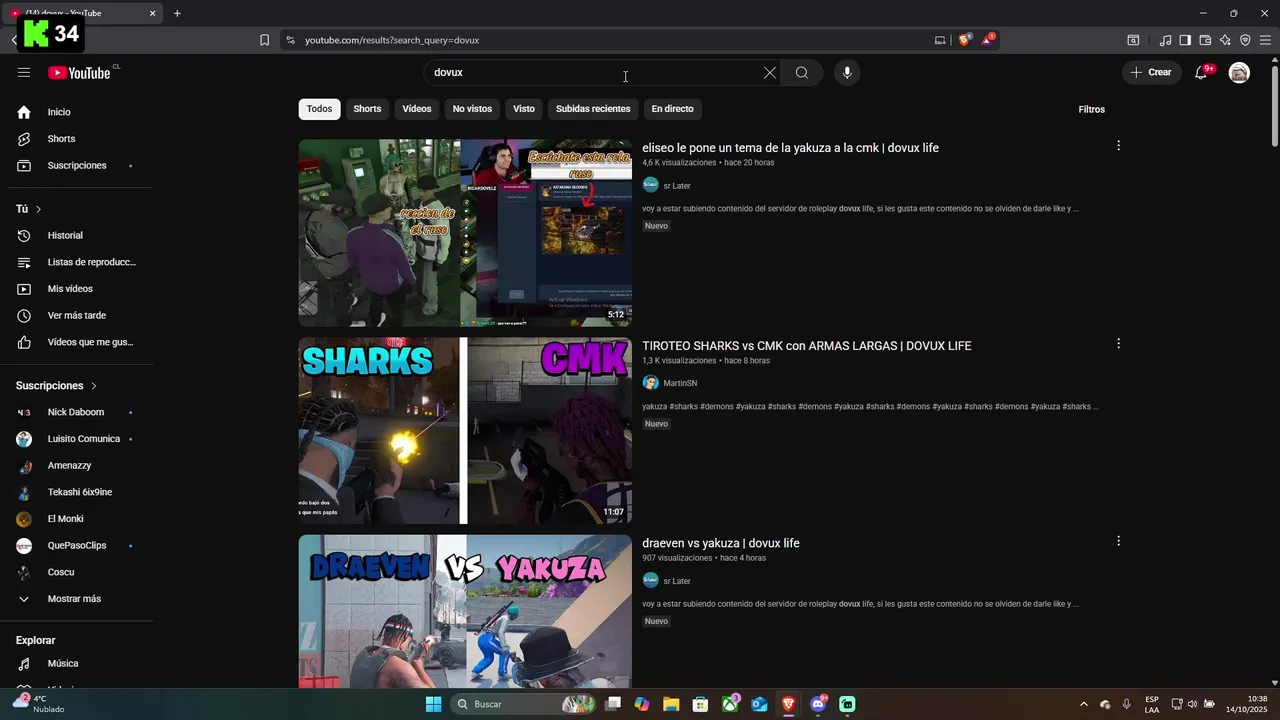Select the Todos filter chip

[x=319, y=109]
